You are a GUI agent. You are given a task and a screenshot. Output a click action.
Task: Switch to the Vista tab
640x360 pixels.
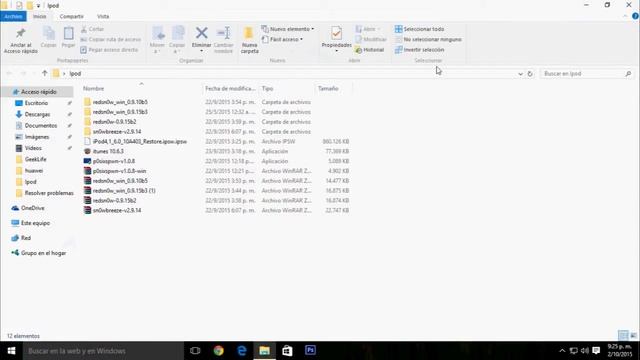point(103,16)
